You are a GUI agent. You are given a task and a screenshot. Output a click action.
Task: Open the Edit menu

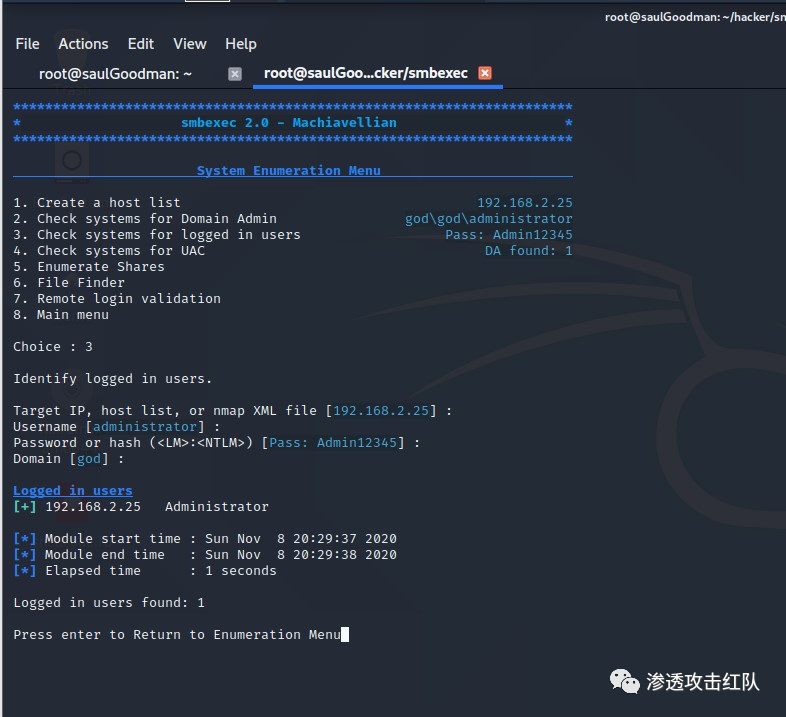click(x=141, y=44)
